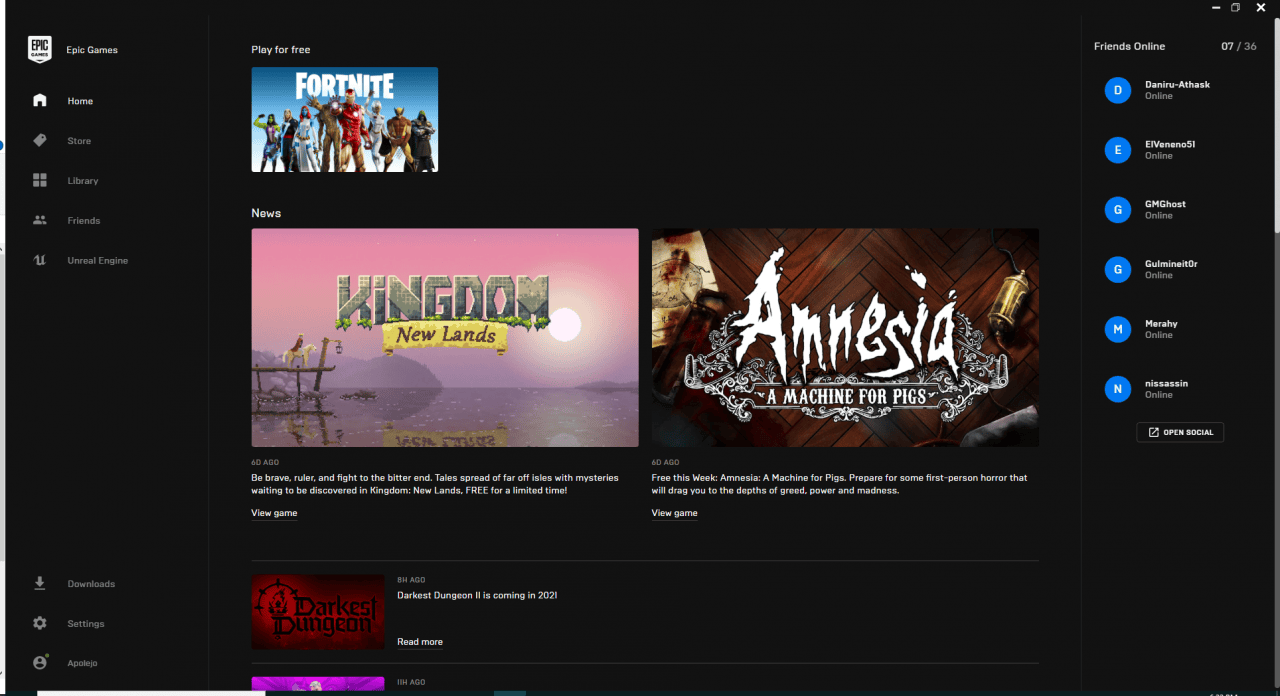This screenshot has height=696, width=1280.
Task: Click Read more under Darkest Dungeon news
Action: coord(419,641)
